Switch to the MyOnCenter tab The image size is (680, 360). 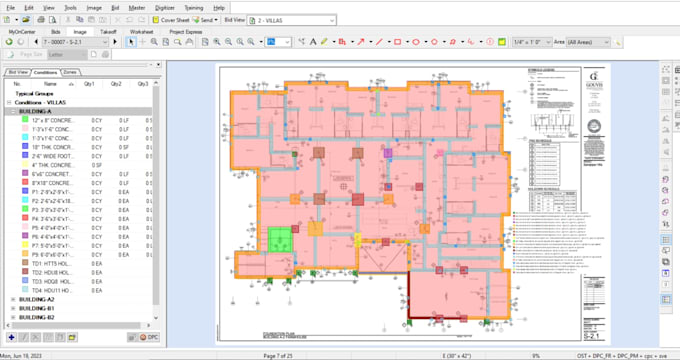pos(22,32)
